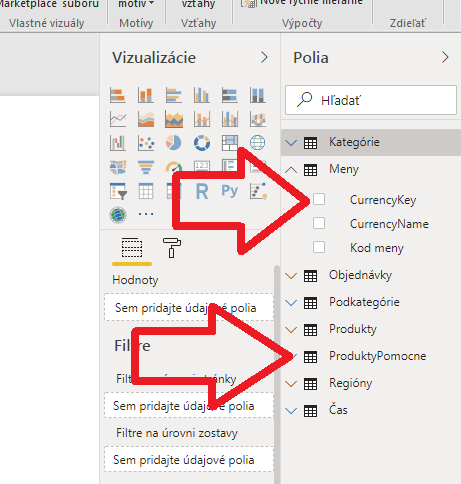The height and width of the screenshot is (484, 461).
Task: Choose the ArcGIS globe map icon
Action: (118, 215)
